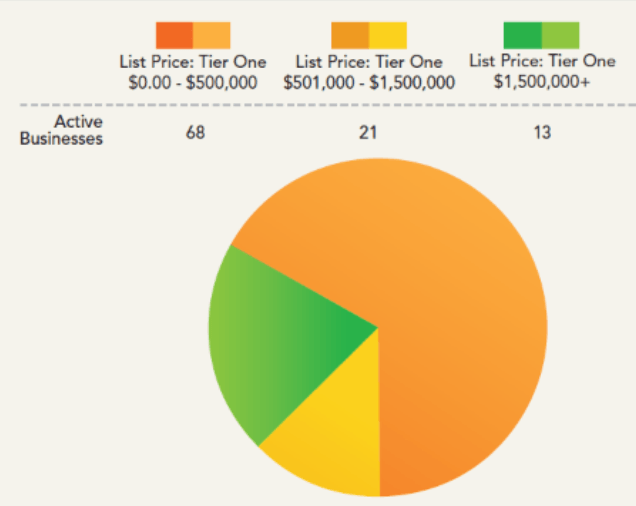Click "List Price: Tier One" heading above $501,000 range
The image size is (636, 506).
[x=369, y=63]
